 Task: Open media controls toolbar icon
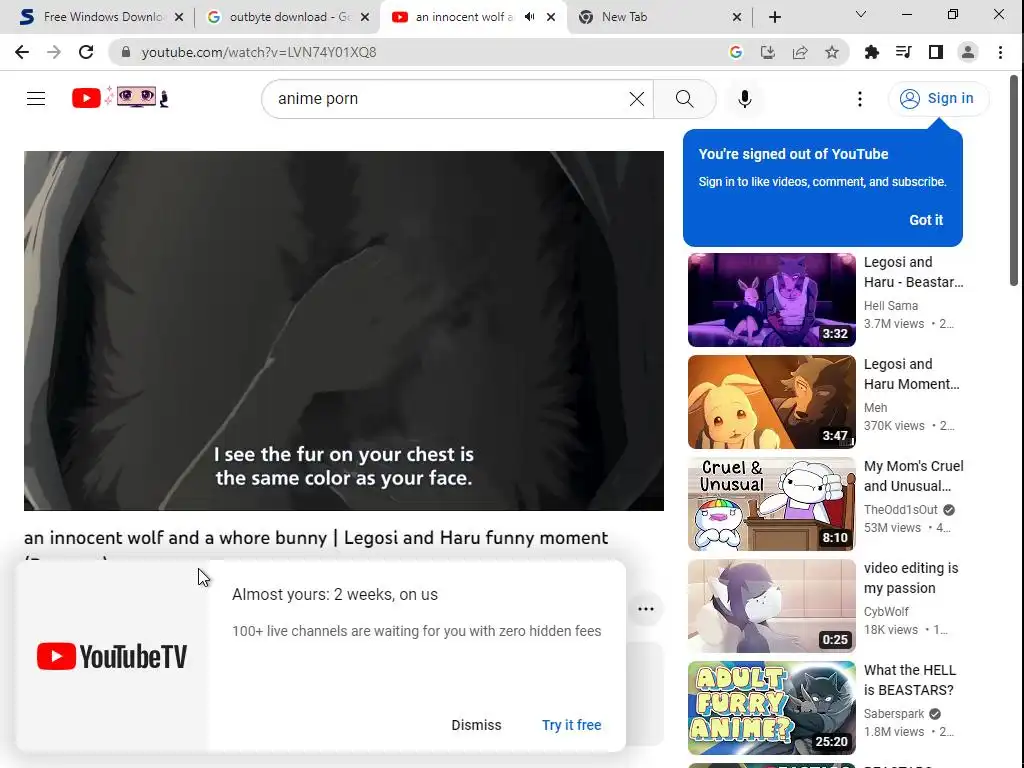(x=903, y=52)
